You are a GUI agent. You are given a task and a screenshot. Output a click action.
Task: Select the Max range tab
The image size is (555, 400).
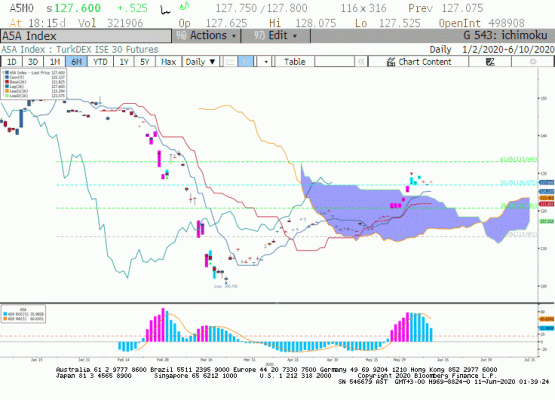point(168,62)
